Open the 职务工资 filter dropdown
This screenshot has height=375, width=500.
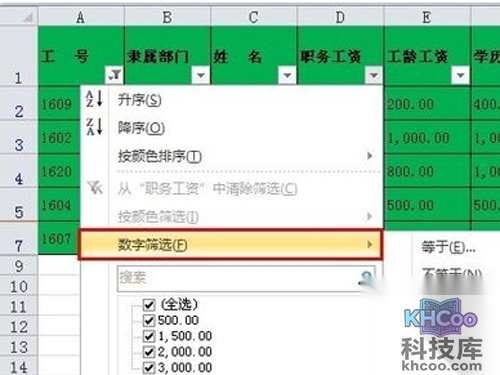tap(374, 75)
